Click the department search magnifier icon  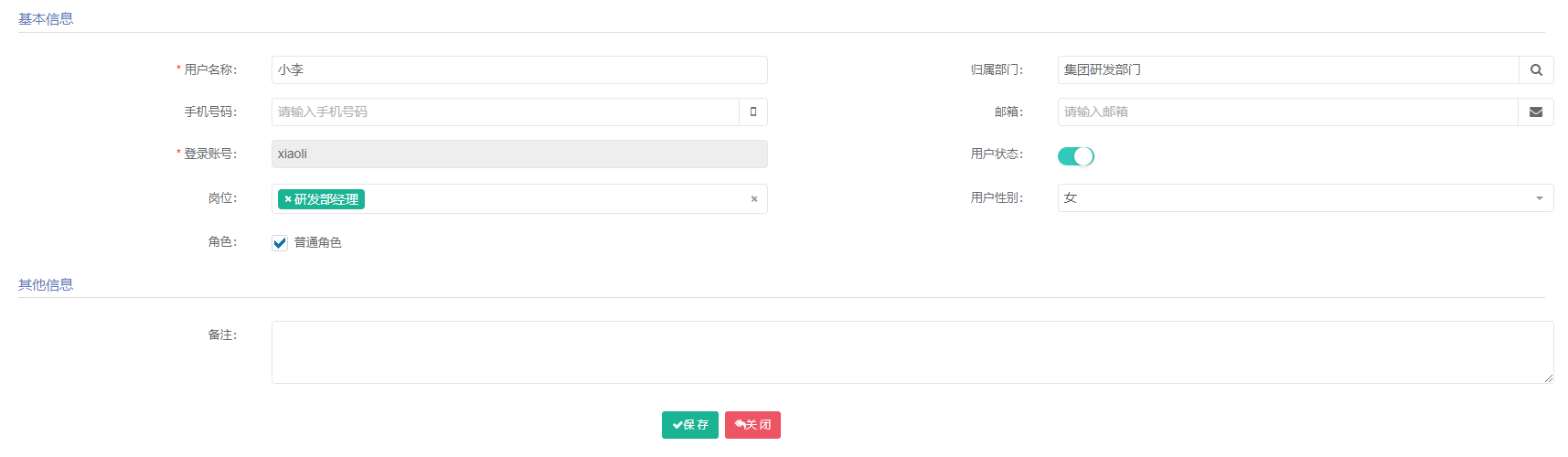[x=1536, y=70]
